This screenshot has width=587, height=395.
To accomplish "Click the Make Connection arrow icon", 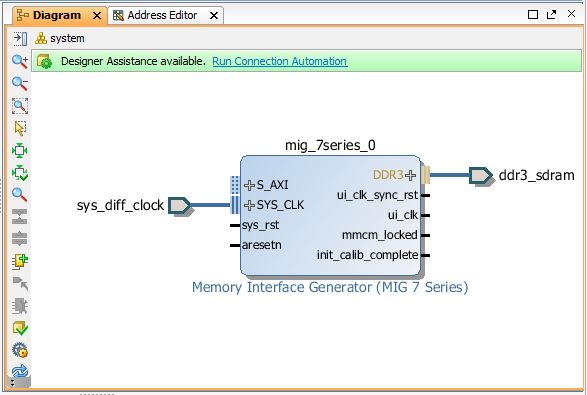I will (20, 284).
